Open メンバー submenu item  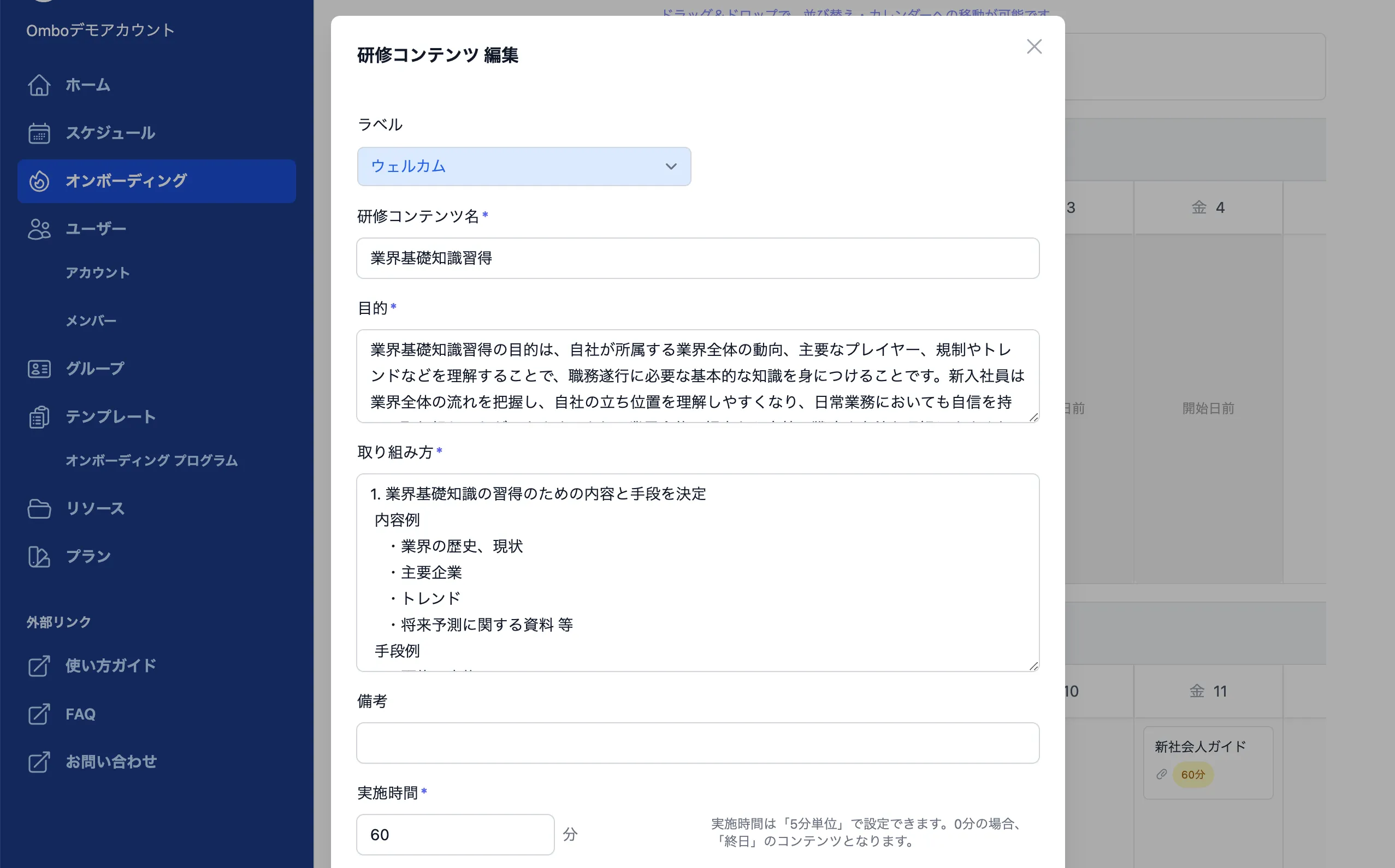point(91,321)
